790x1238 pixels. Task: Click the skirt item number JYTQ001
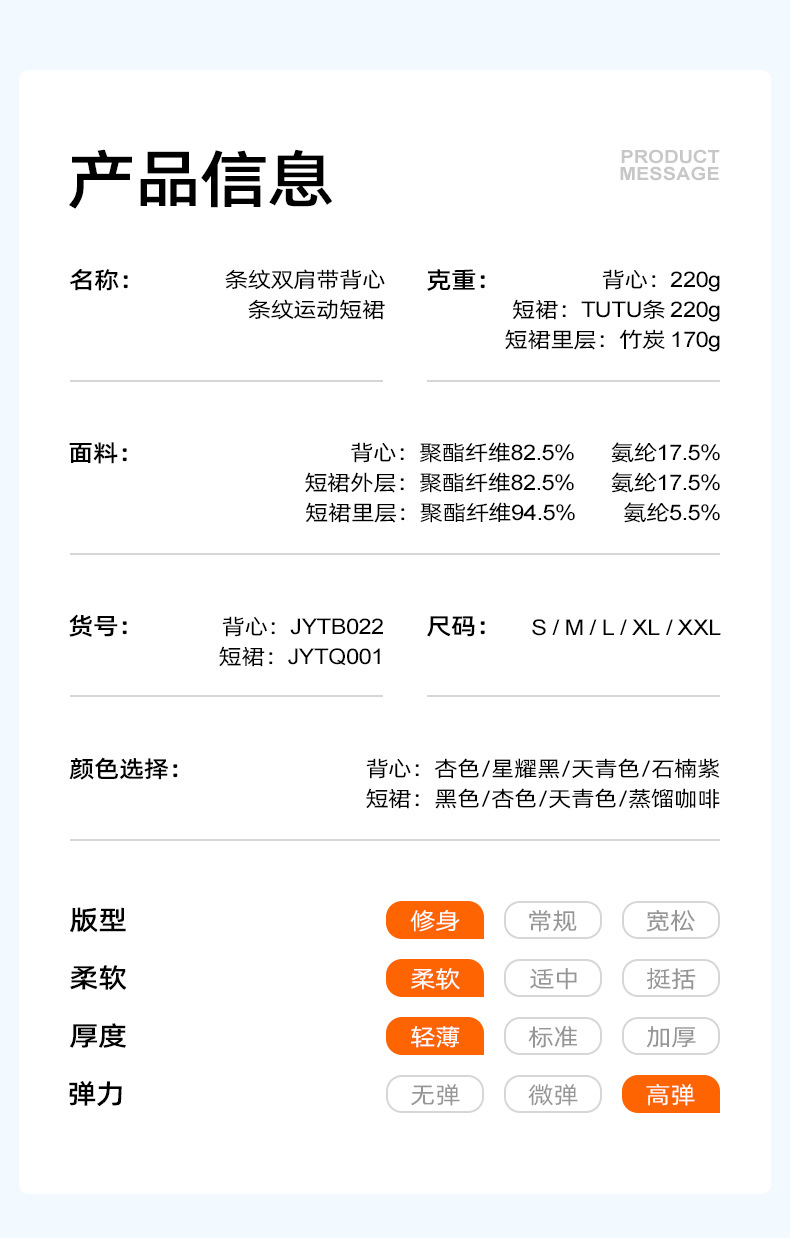tap(335, 657)
